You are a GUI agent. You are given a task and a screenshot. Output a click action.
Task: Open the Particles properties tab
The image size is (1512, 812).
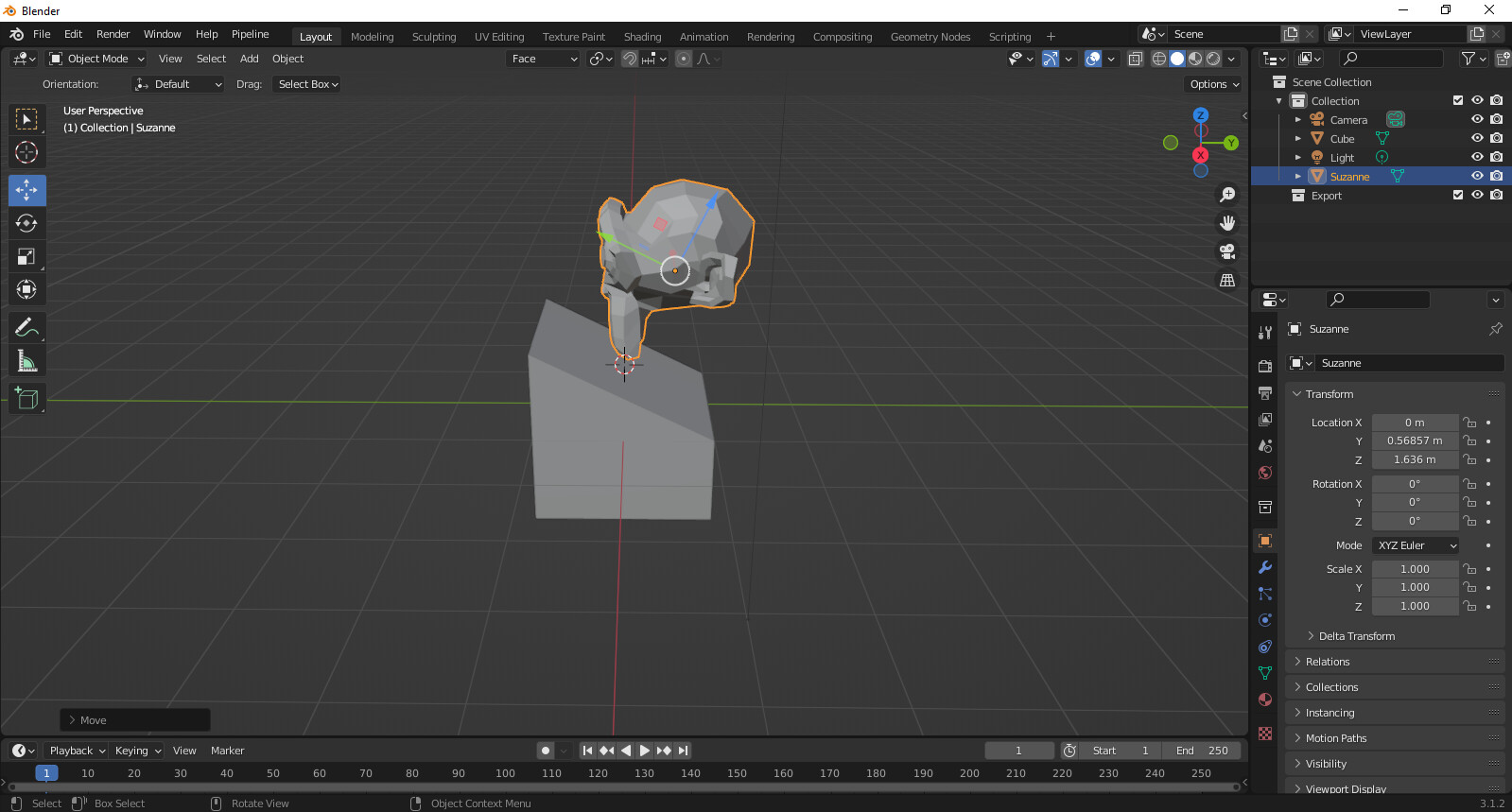[x=1265, y=594]
